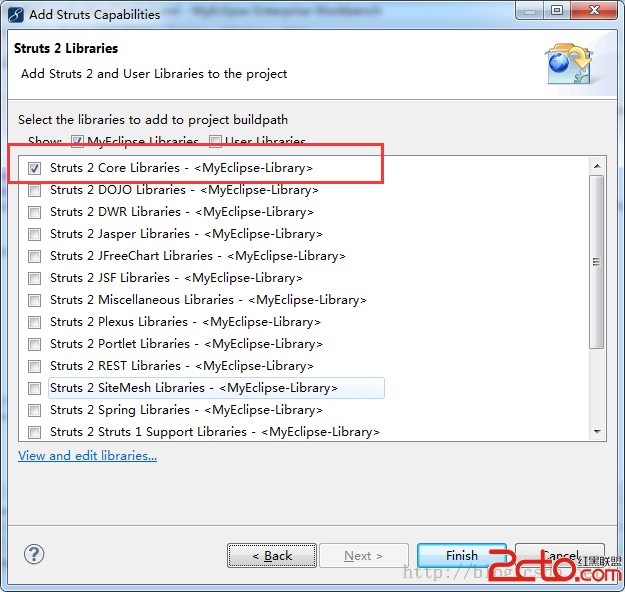Check Struts 2 JSF Libraries box
Image resolution: width=625 pixels, height=592 pixels.
35,278
